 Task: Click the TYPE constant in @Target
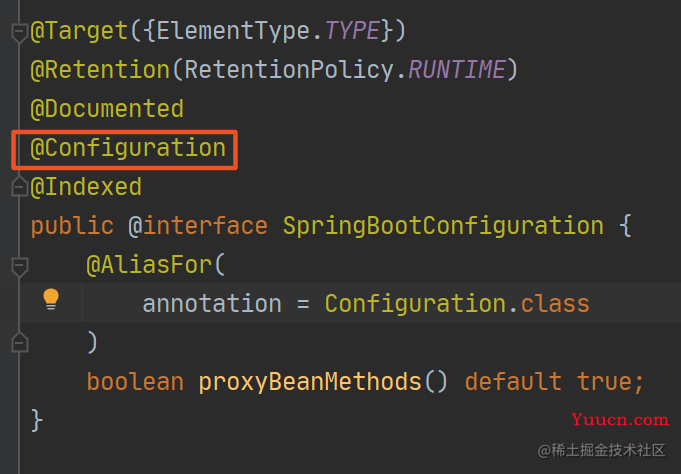[x=353, y=31]
